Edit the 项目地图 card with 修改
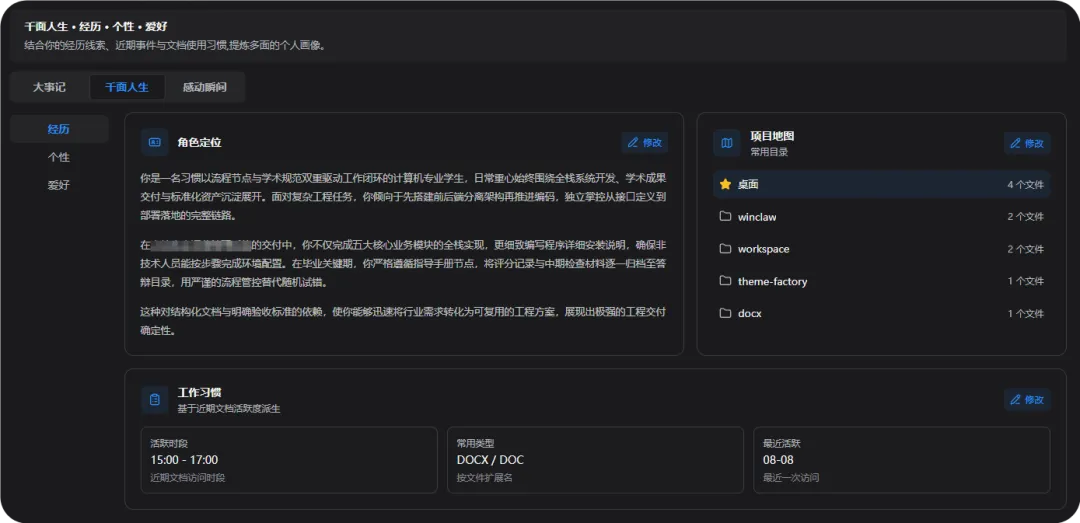The height and width of the screenshot is (523, 1080). click(1027, 143)
